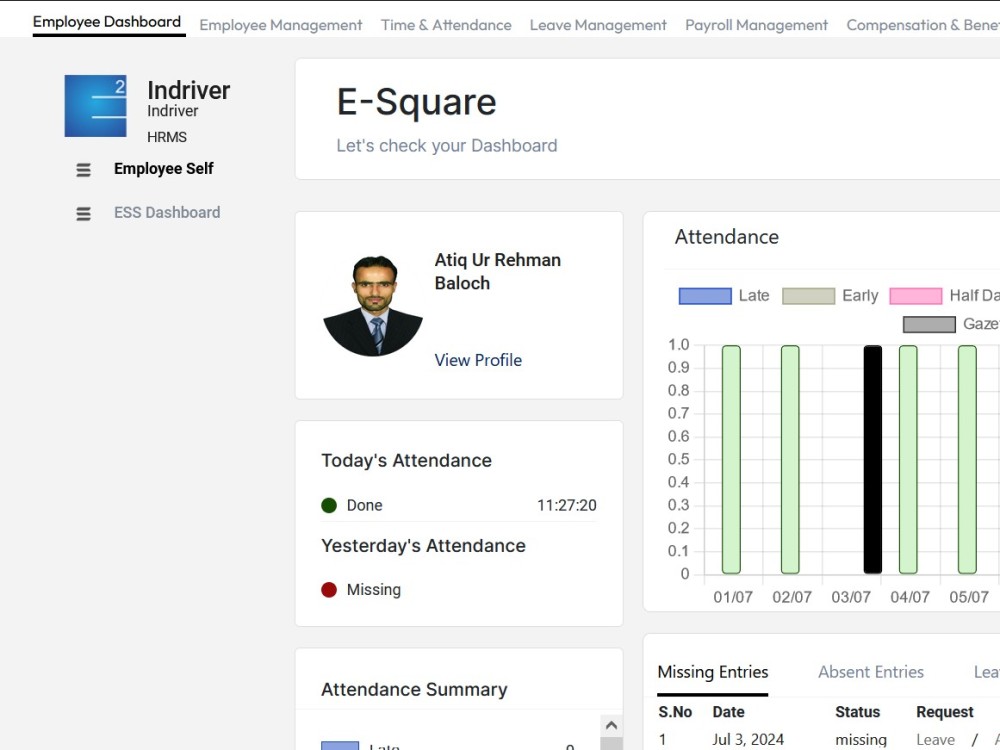
Task: Click the 'missing' status cell
Action: (x=861, y=740)
